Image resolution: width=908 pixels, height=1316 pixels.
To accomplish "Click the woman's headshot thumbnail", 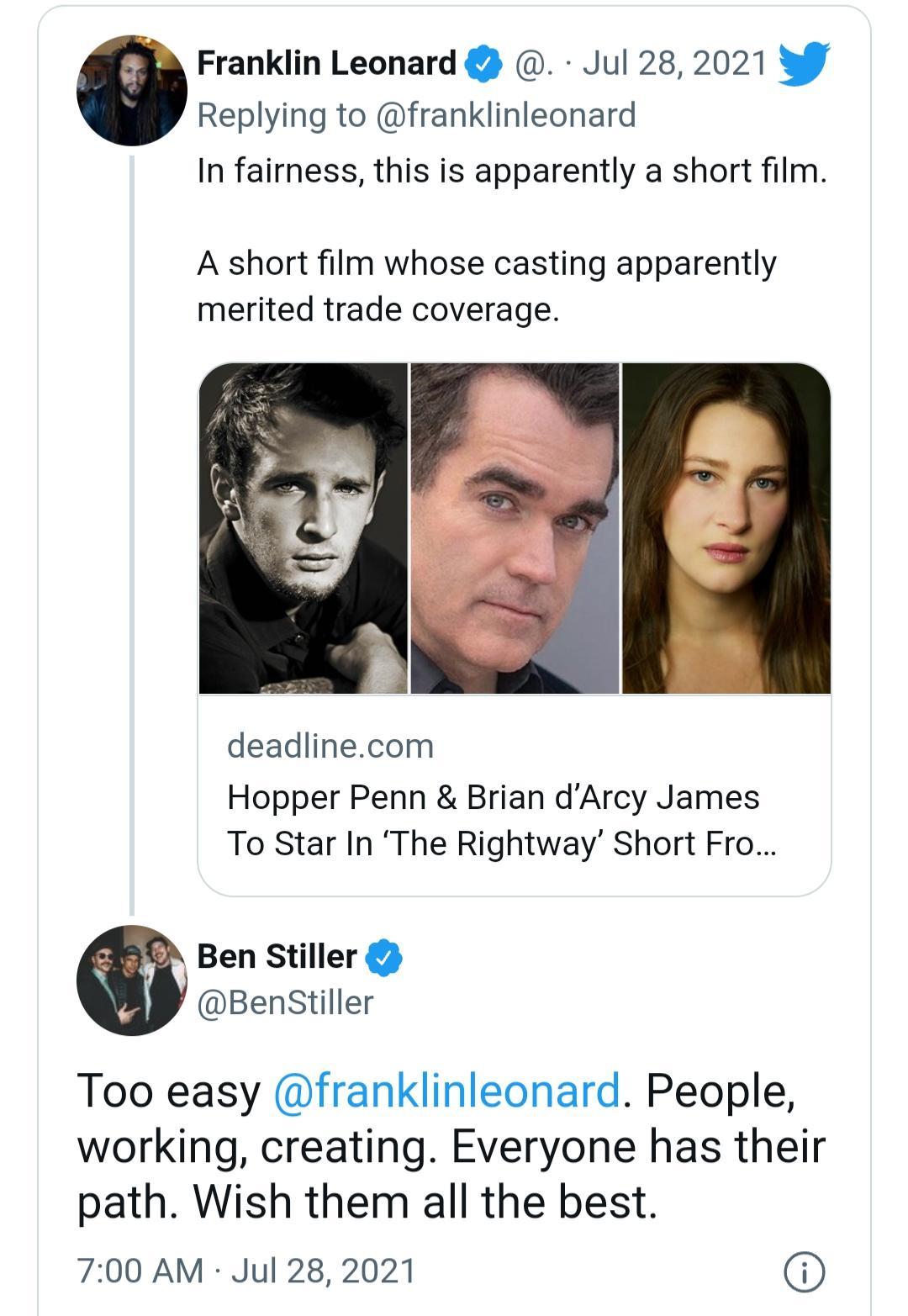I will (x=726, y=528).
